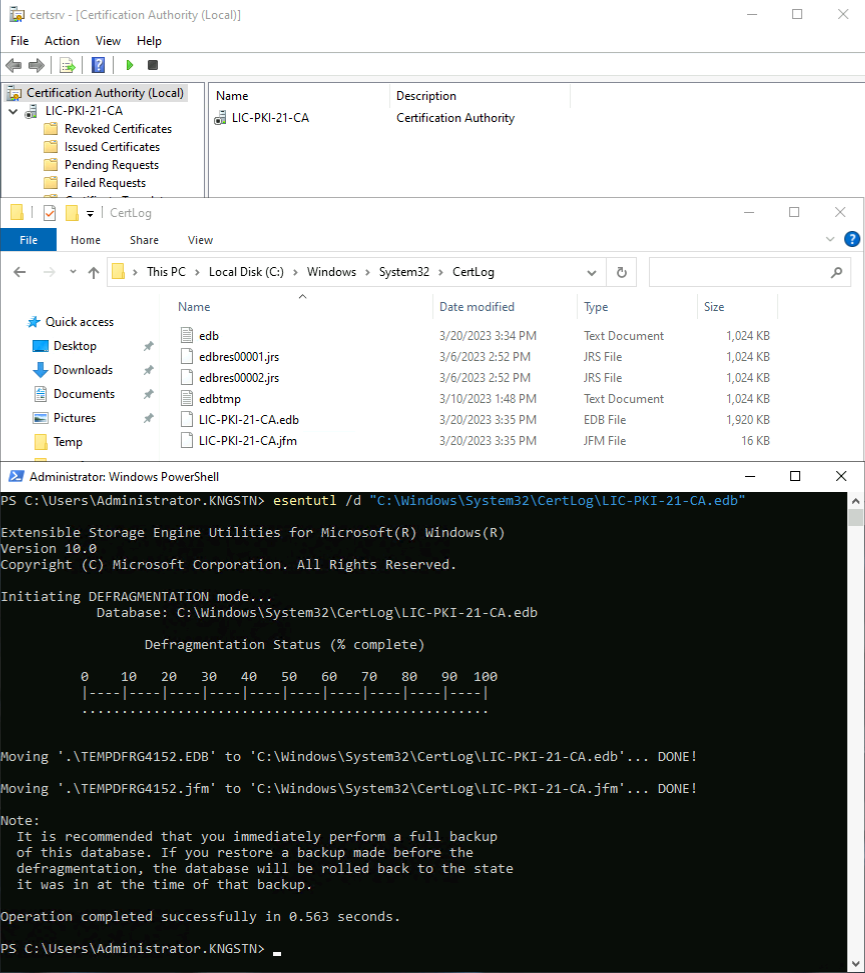Click the Stop Service square icon

point(153,65)
